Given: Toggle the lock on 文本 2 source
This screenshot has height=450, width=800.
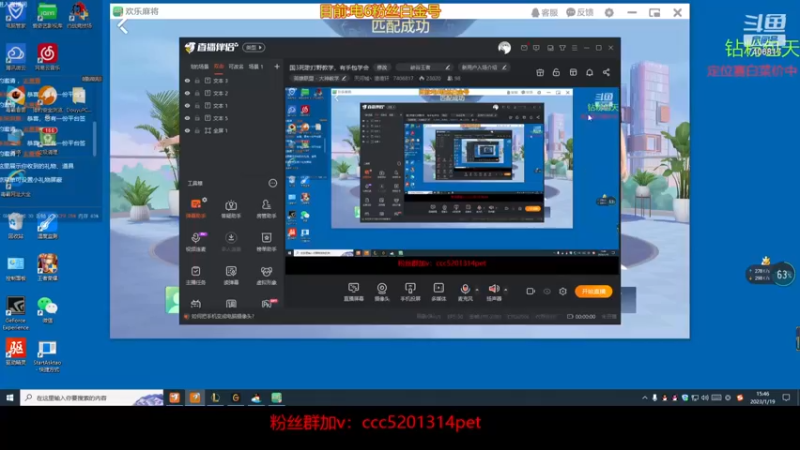Looking at the screenshot, I should coord(197,93).
